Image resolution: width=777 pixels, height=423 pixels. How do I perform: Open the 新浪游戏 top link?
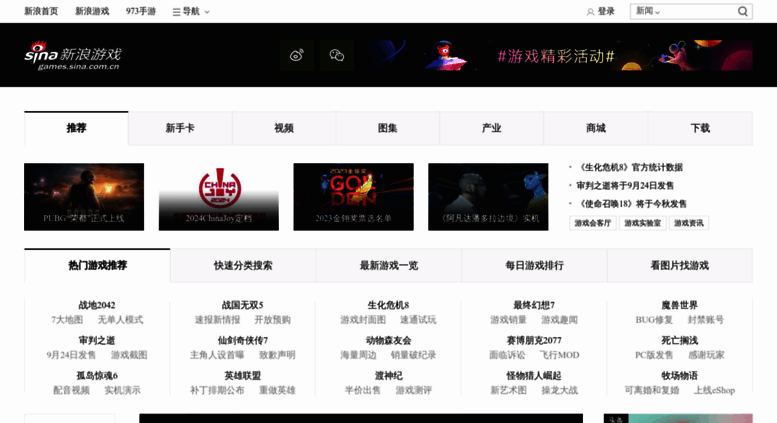click(x=92, y=11)
